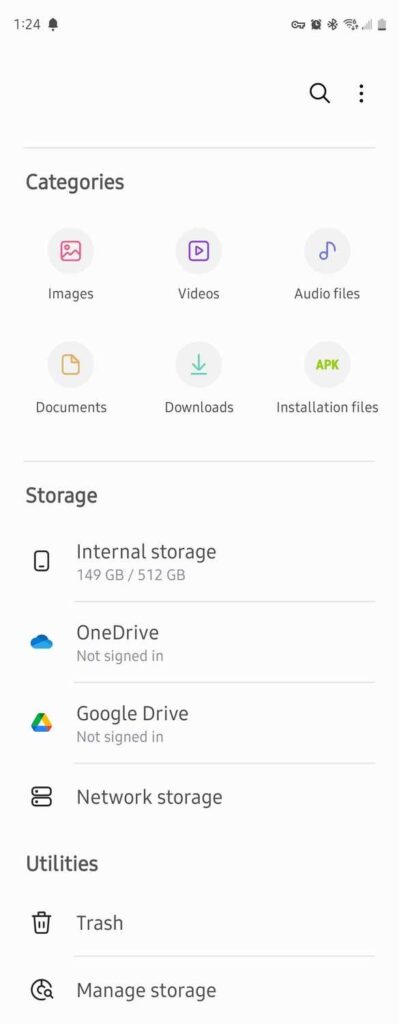Tap the Network storage server icon

tap(42, 797)
